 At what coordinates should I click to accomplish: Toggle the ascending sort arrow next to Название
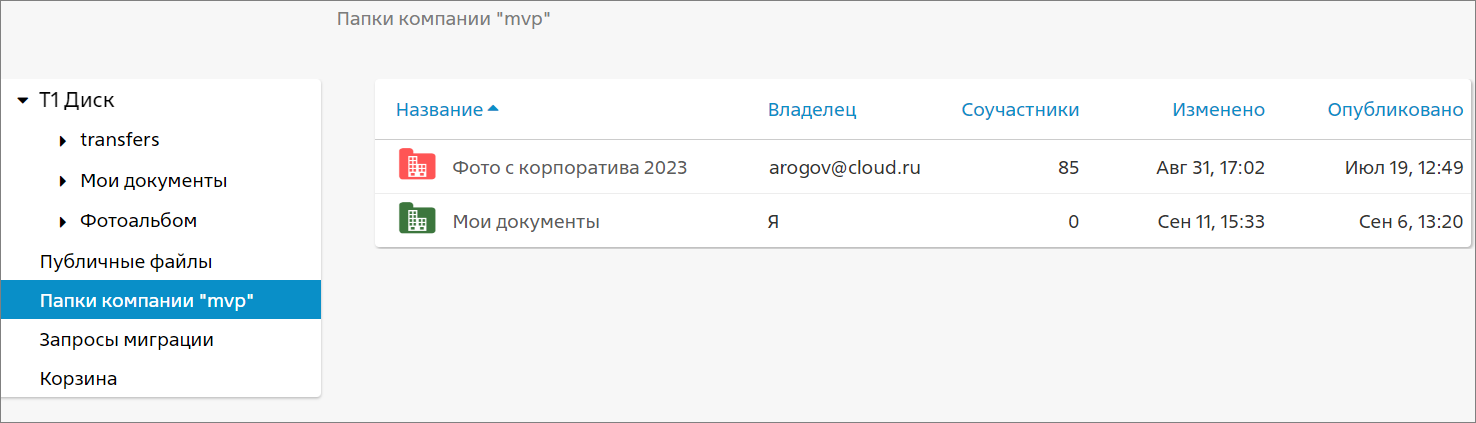492,109
